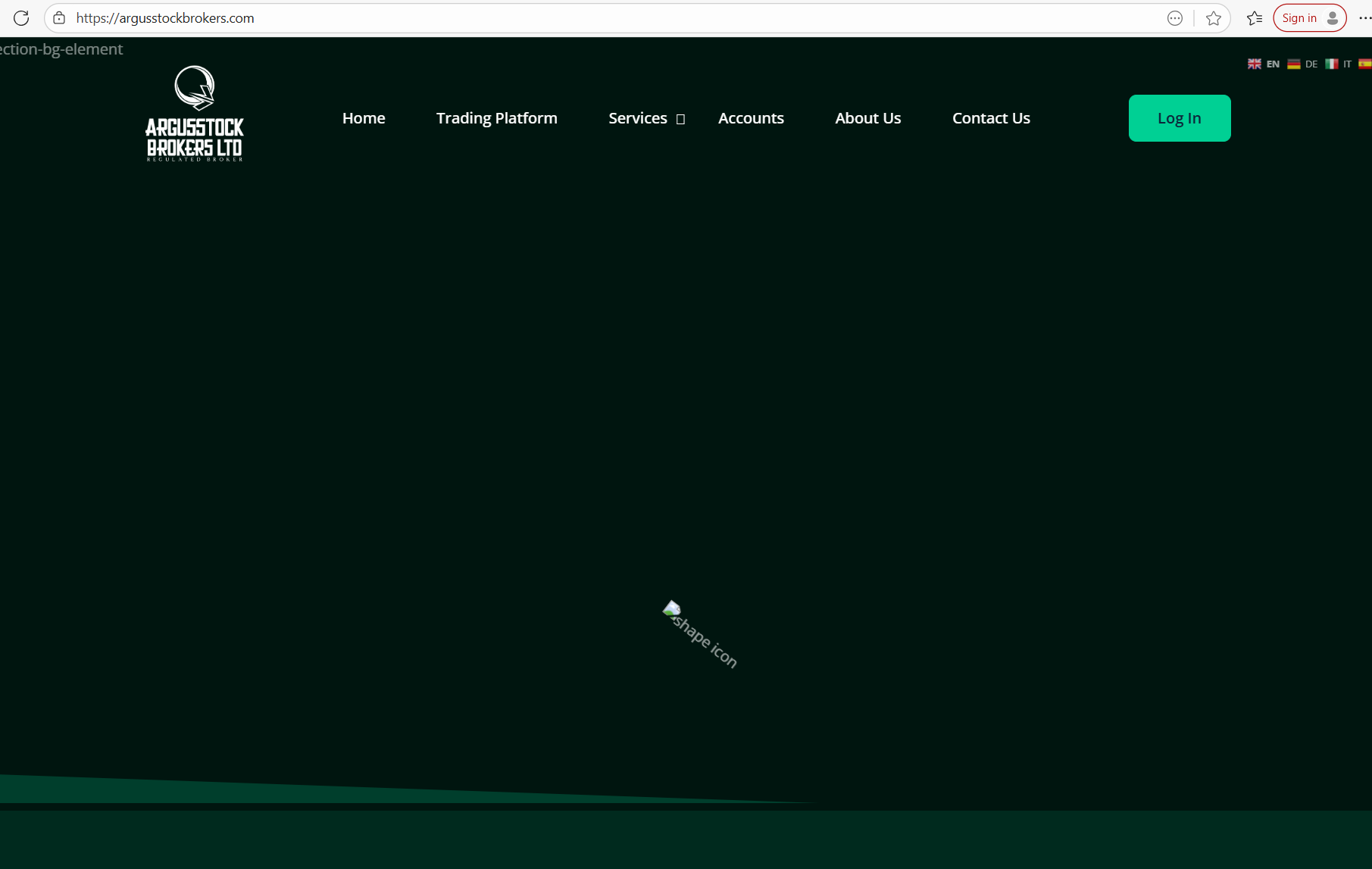
Task: Go to Trading Platform page
Action: click(x=496, y=118)
